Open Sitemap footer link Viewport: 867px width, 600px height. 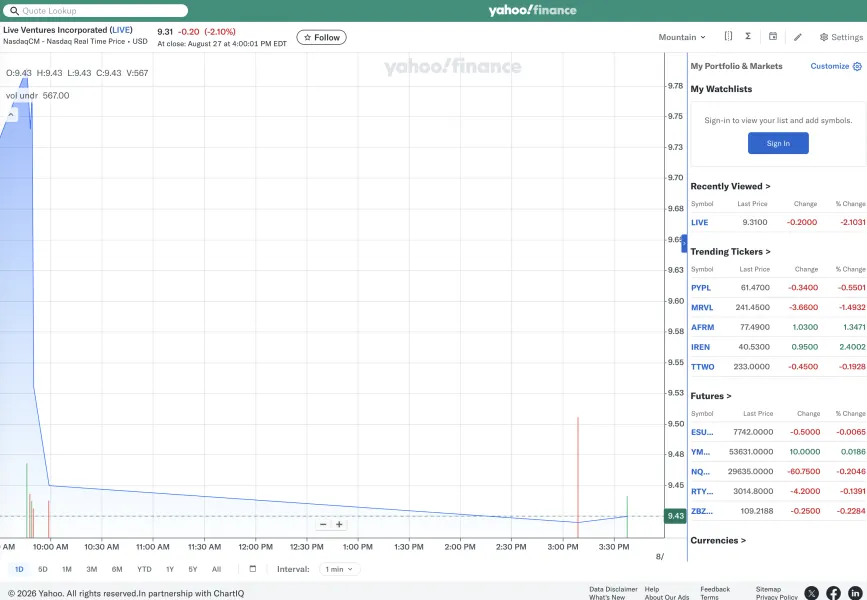[x=768, y=589]
